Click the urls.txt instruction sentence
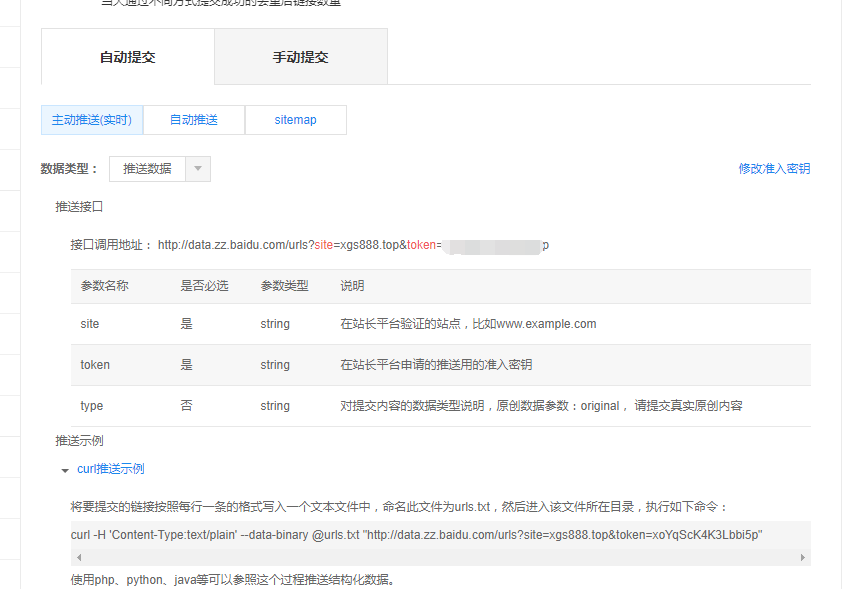The width and height of the screenshot is (854, 589). (x=399, y=507)
